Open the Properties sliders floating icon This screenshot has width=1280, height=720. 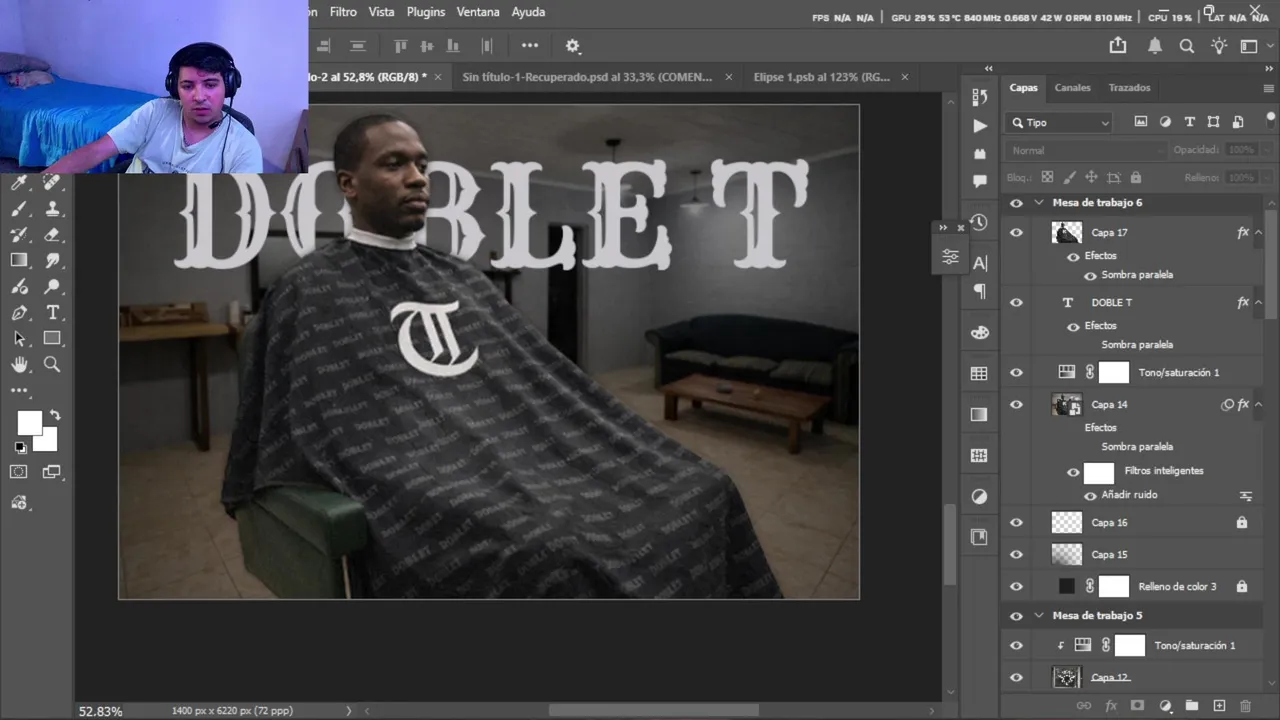click(x=950, y=257)
